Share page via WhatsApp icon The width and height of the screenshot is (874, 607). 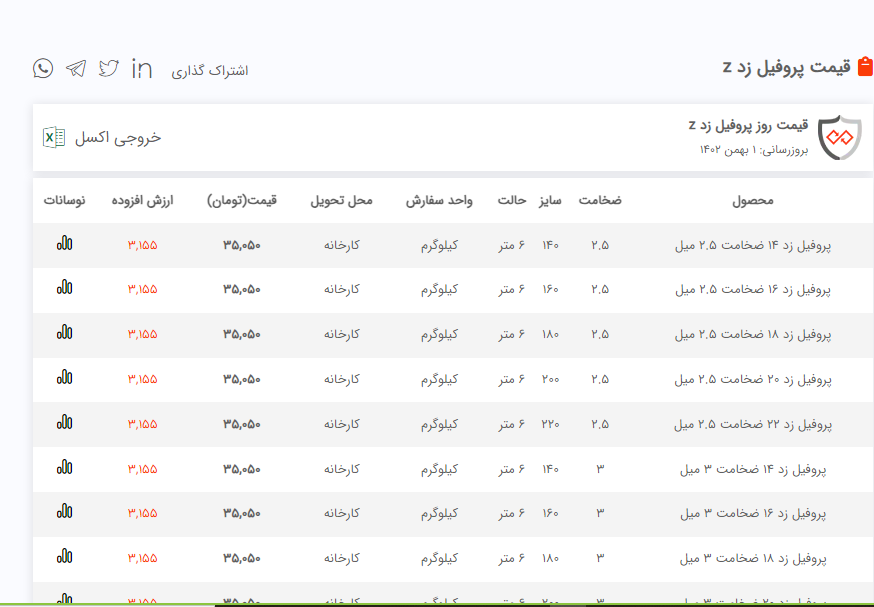[43, 68]
